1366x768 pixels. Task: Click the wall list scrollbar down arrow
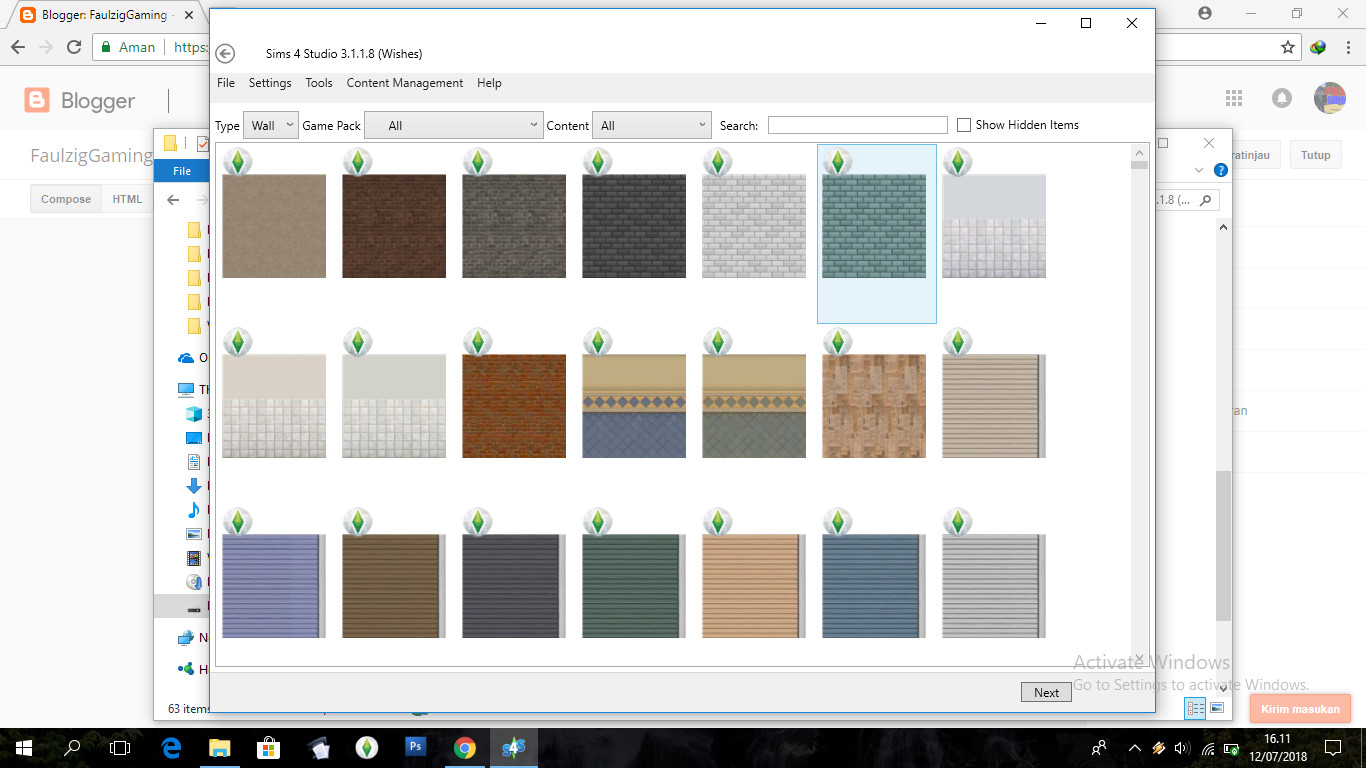coord(1139,659)
